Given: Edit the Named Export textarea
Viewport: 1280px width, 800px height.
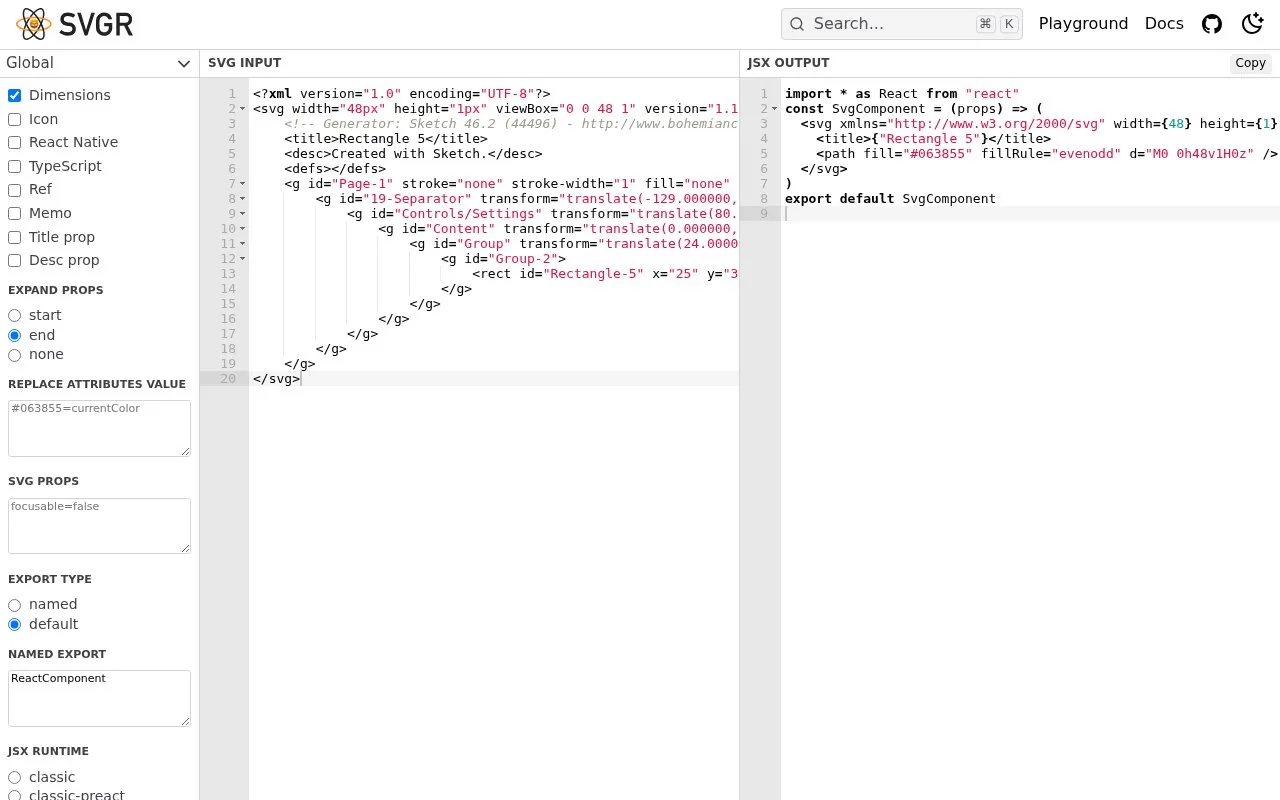Looking at the screenshot, I should [x=99, y=698].
